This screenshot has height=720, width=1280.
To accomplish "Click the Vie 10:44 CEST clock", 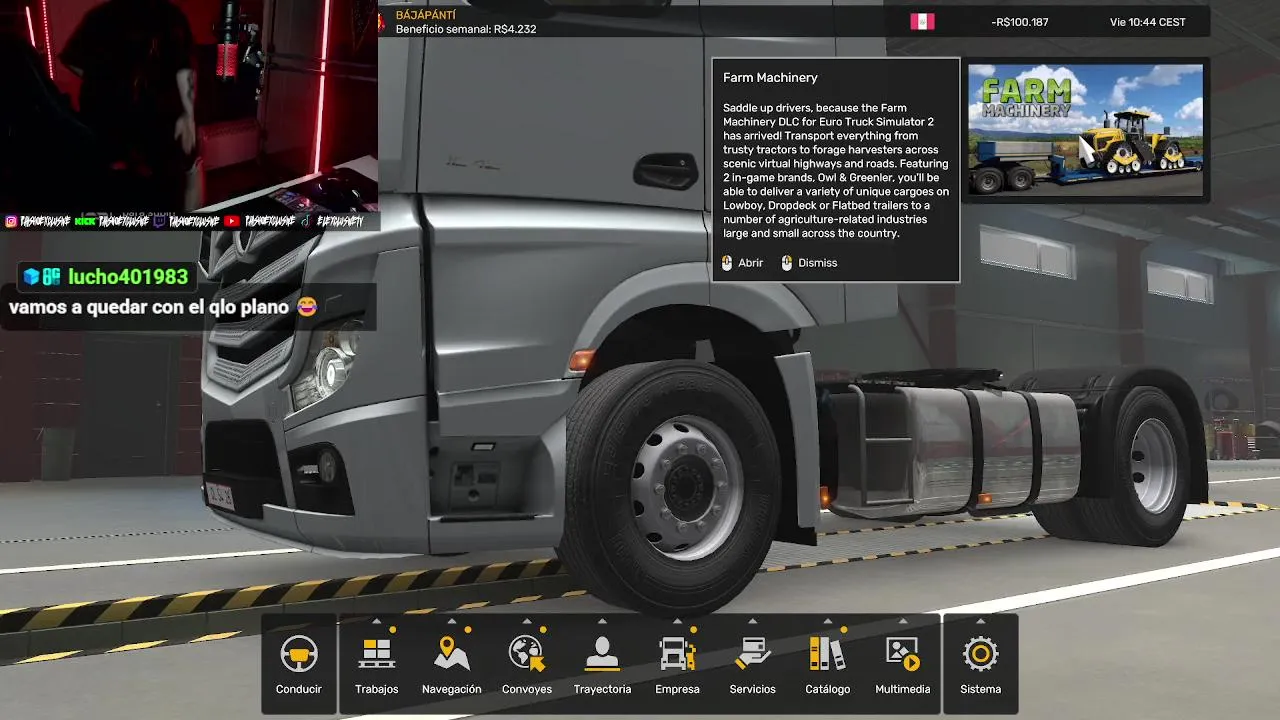I will pyautogui.click(x=1148, y=22).
